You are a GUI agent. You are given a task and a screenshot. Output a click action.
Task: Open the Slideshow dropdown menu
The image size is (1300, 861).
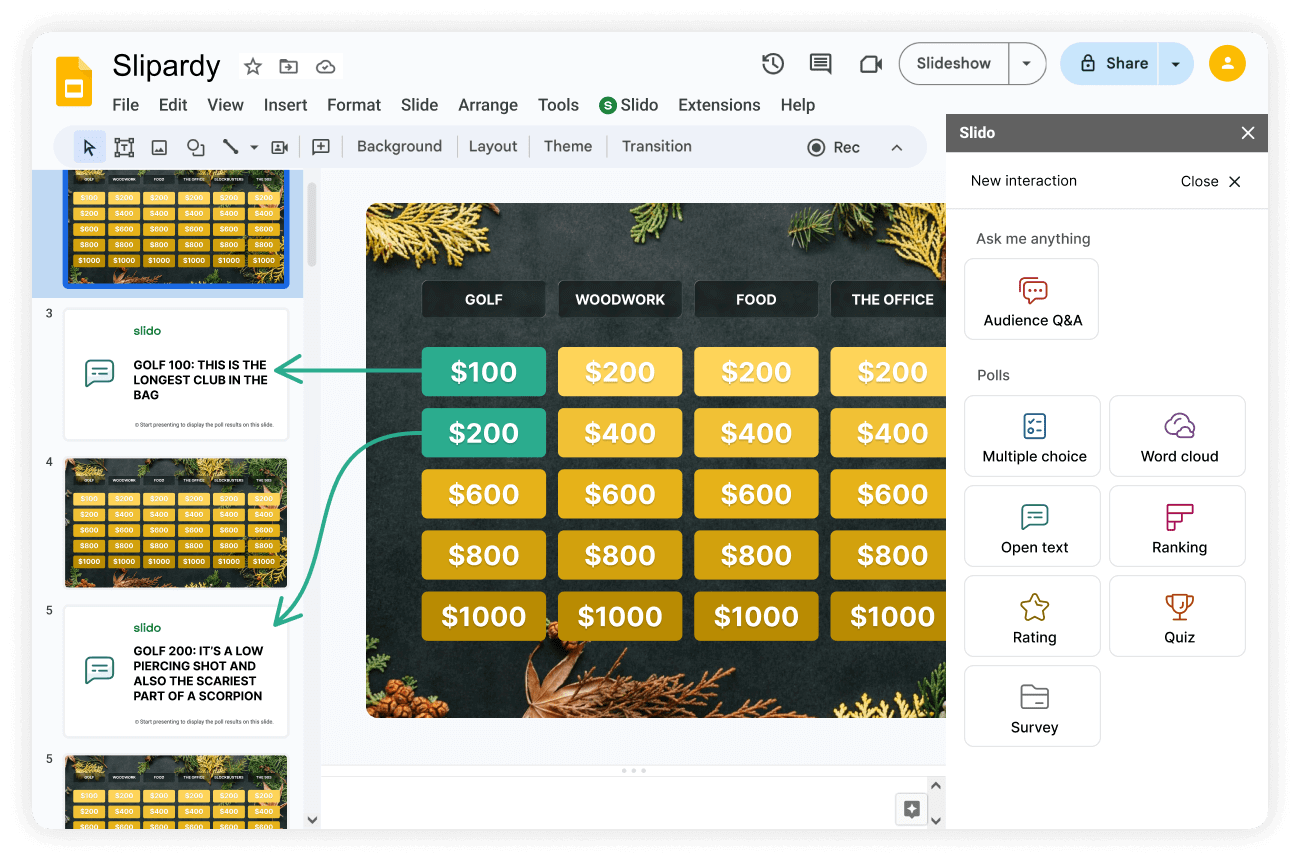coord(1027,63)
